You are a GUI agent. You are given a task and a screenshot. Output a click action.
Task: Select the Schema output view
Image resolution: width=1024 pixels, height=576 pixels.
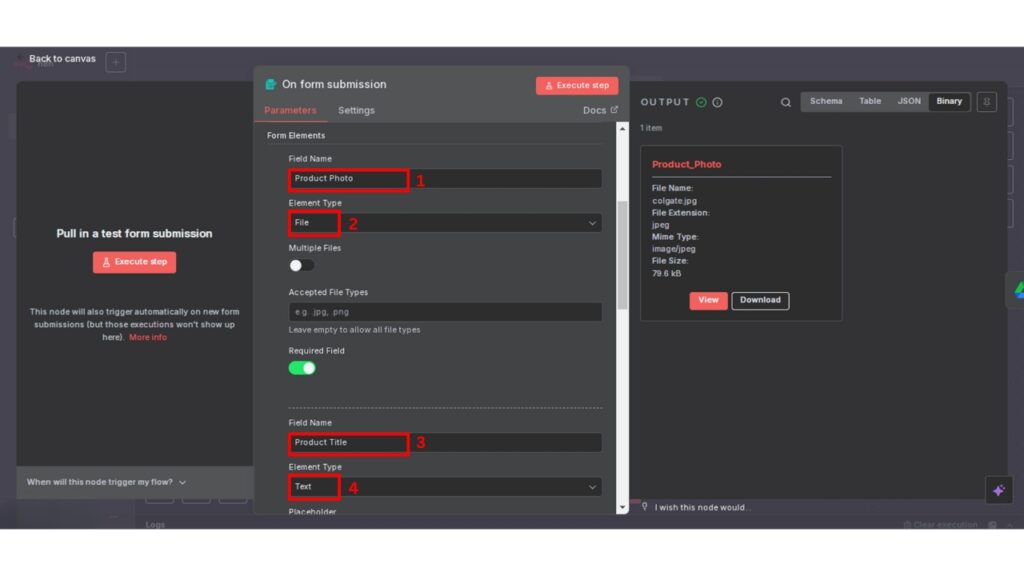826,101
